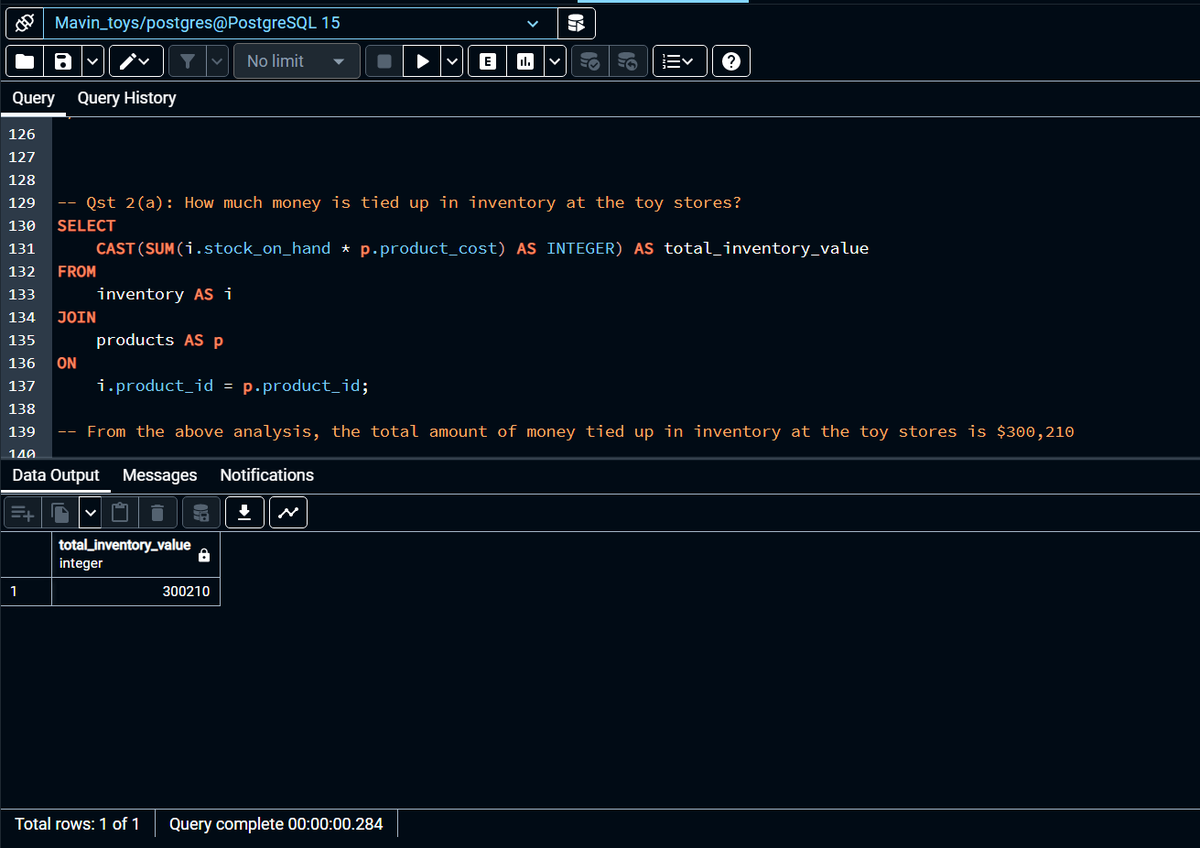Screen dimensions: 1200x848
Task: Click the Save Data Changes icon
Action: pyautogui.click(x=202, y=513)
